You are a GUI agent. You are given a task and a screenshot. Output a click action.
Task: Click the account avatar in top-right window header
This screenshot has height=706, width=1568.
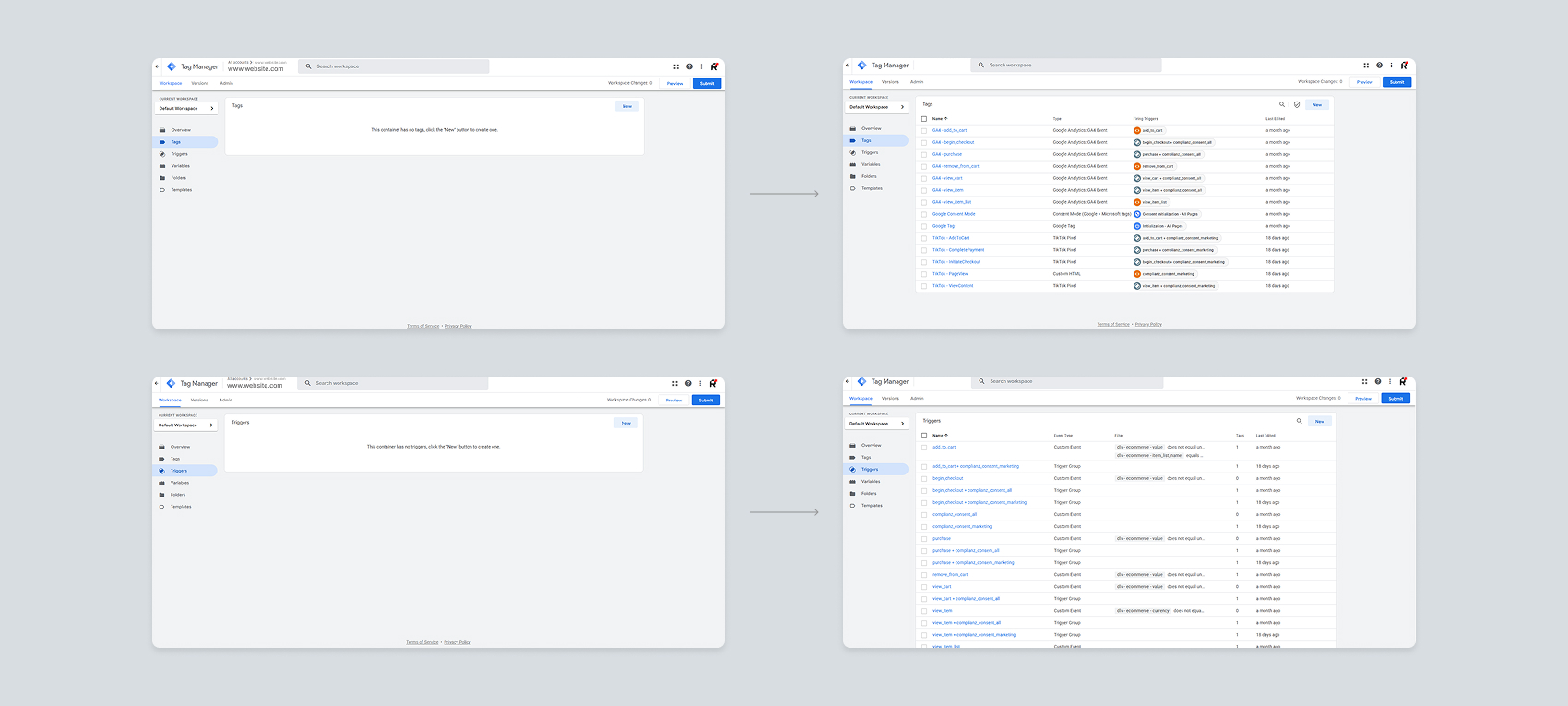pyautogui.click(x=1404, y=66)
